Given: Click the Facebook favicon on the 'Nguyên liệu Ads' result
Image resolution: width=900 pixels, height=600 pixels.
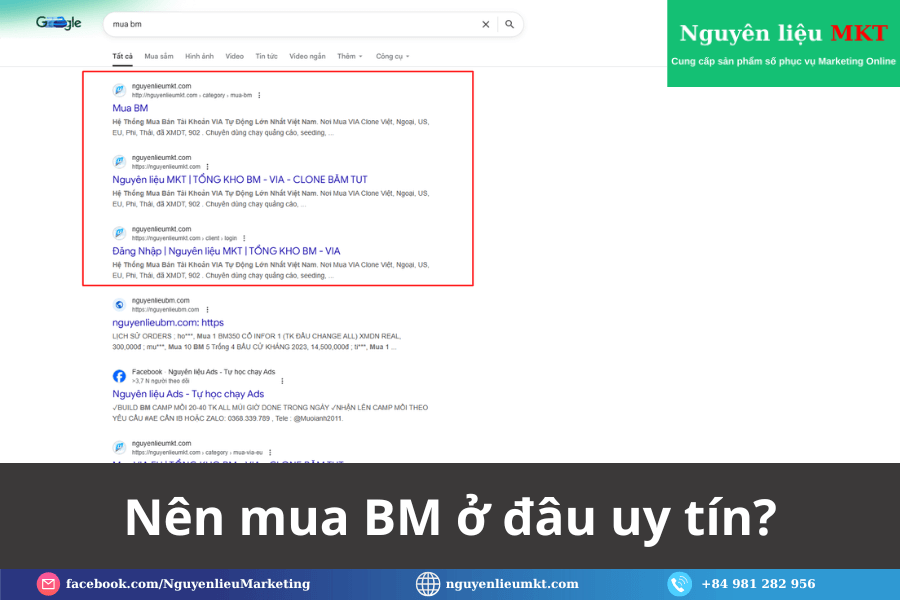Looking at the screenshot, I should click(x=119, y=376).
